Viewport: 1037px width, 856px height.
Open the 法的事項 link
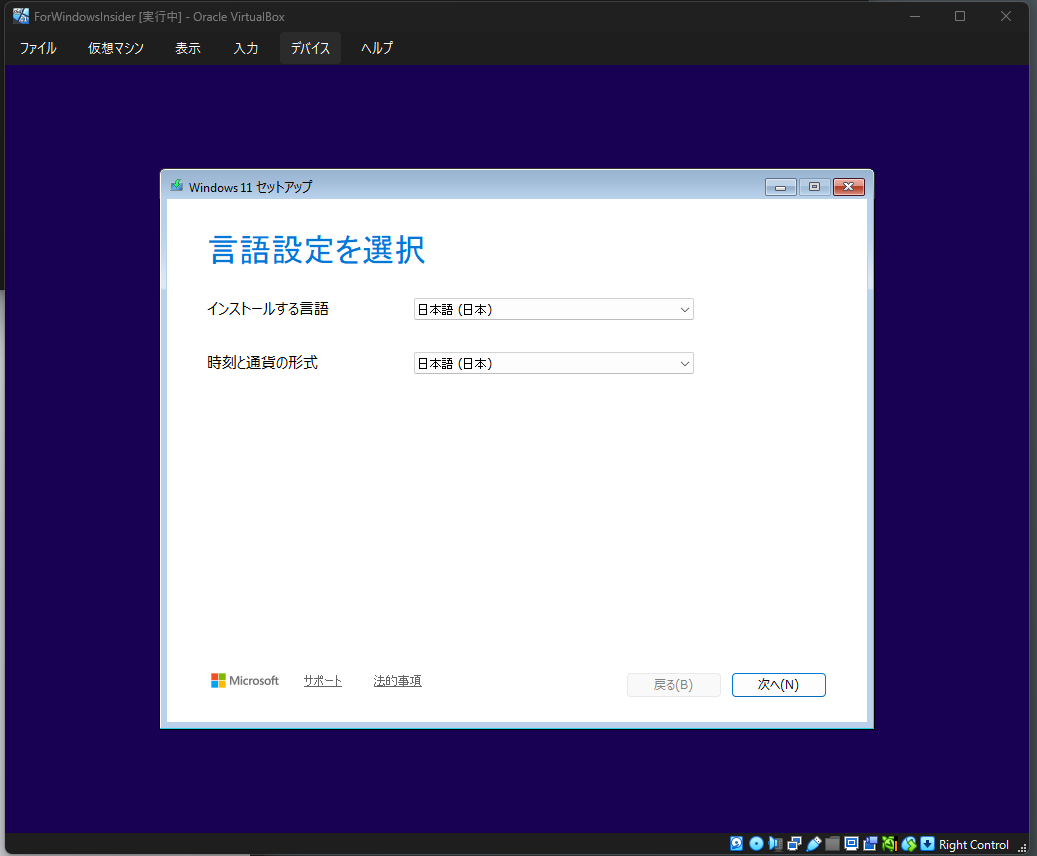[x=397, y=681]
